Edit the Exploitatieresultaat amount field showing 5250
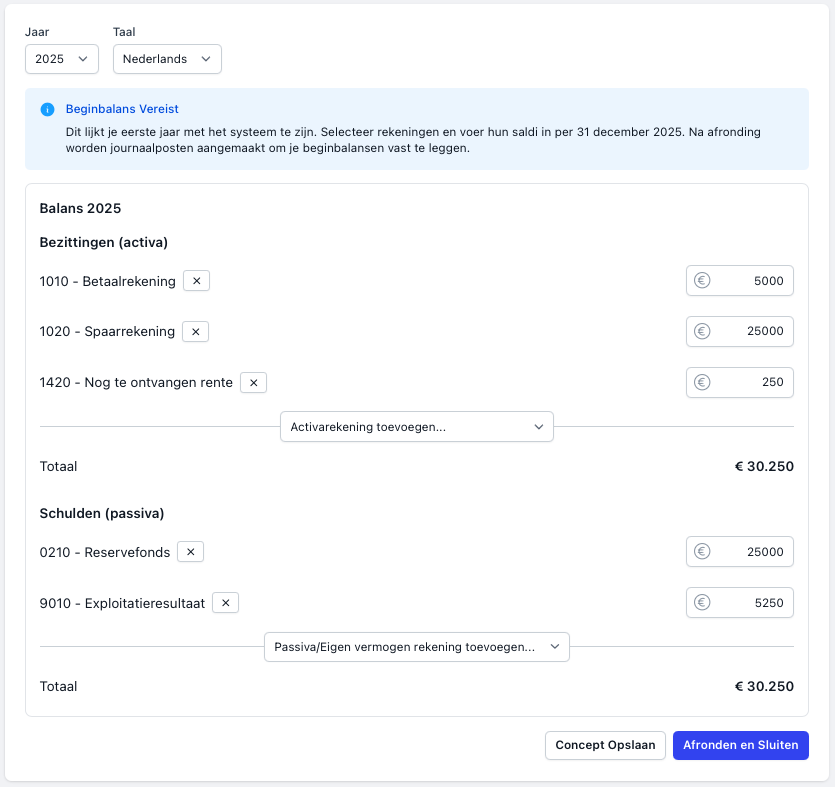 click(750, 603)
